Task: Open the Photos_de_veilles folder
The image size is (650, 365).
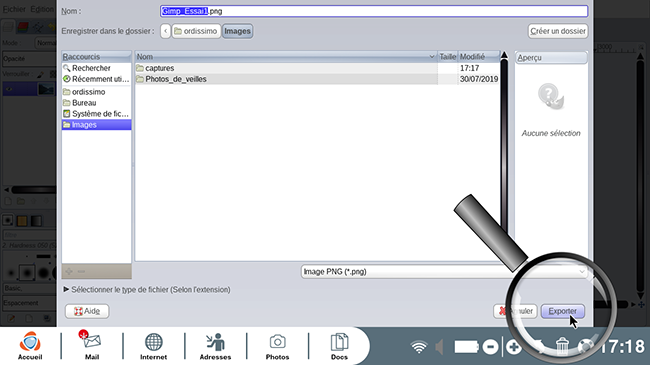Action: [x=318, y=79]
